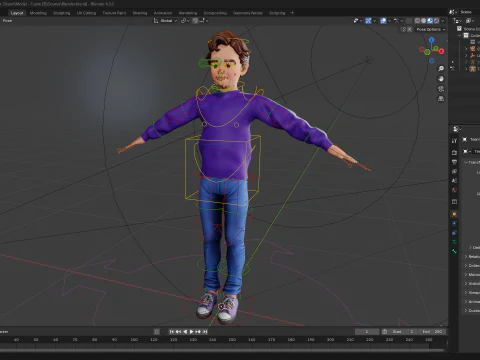The width and height of the screenshot is (480, 360).
Task: Select material preview viewport shading
Action: [430, 21]
